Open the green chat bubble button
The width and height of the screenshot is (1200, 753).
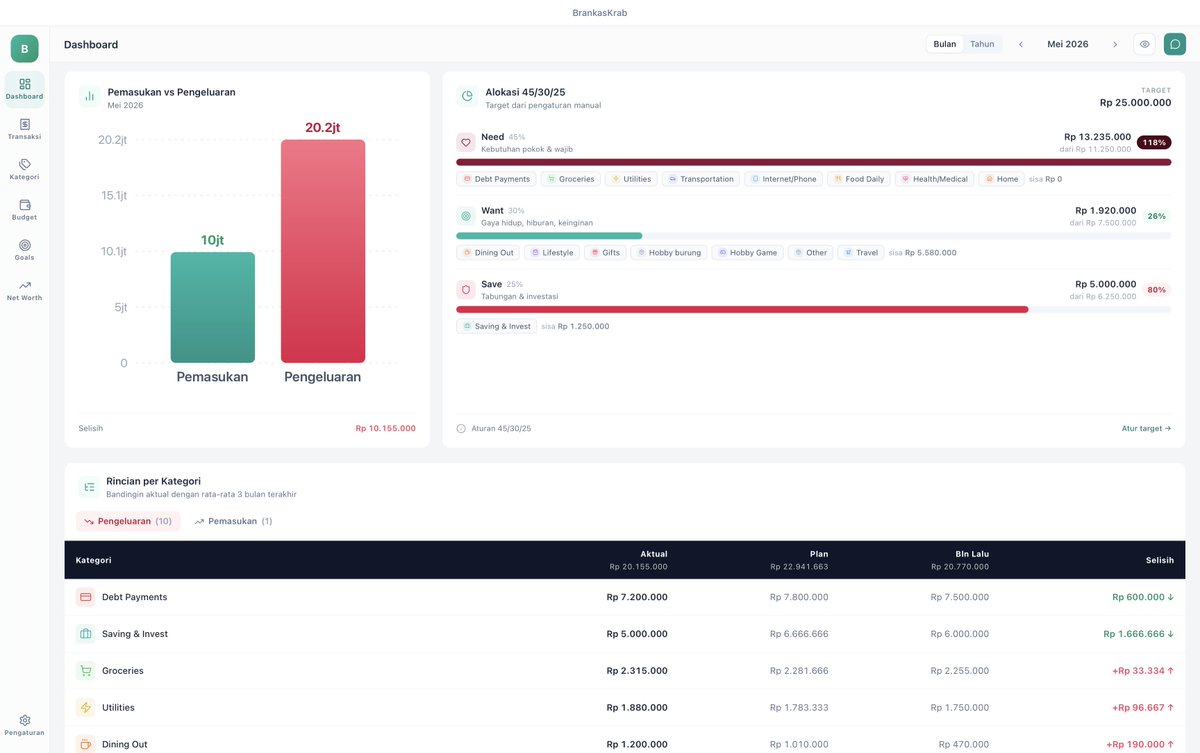click(1175, 44)
